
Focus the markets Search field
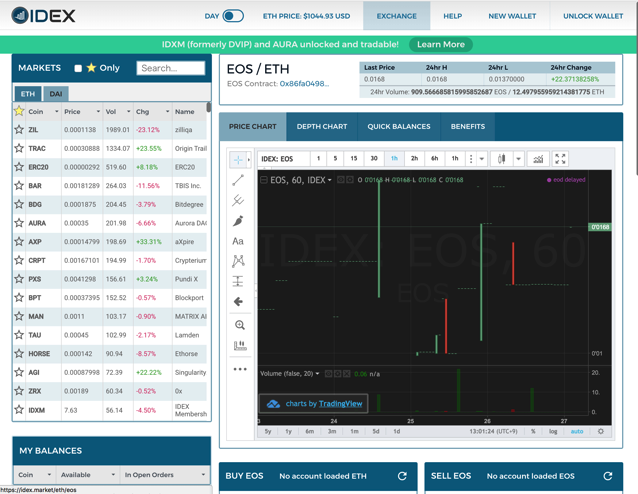pyautogui.click(x=171, y=68)
